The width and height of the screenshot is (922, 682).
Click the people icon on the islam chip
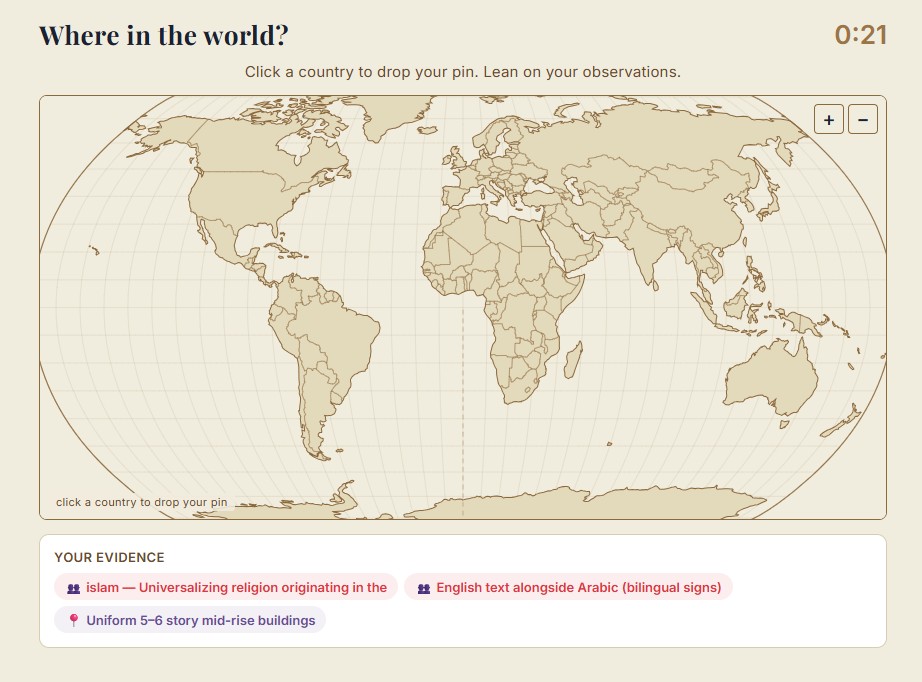pyautogui.click(x=74, y=588)
